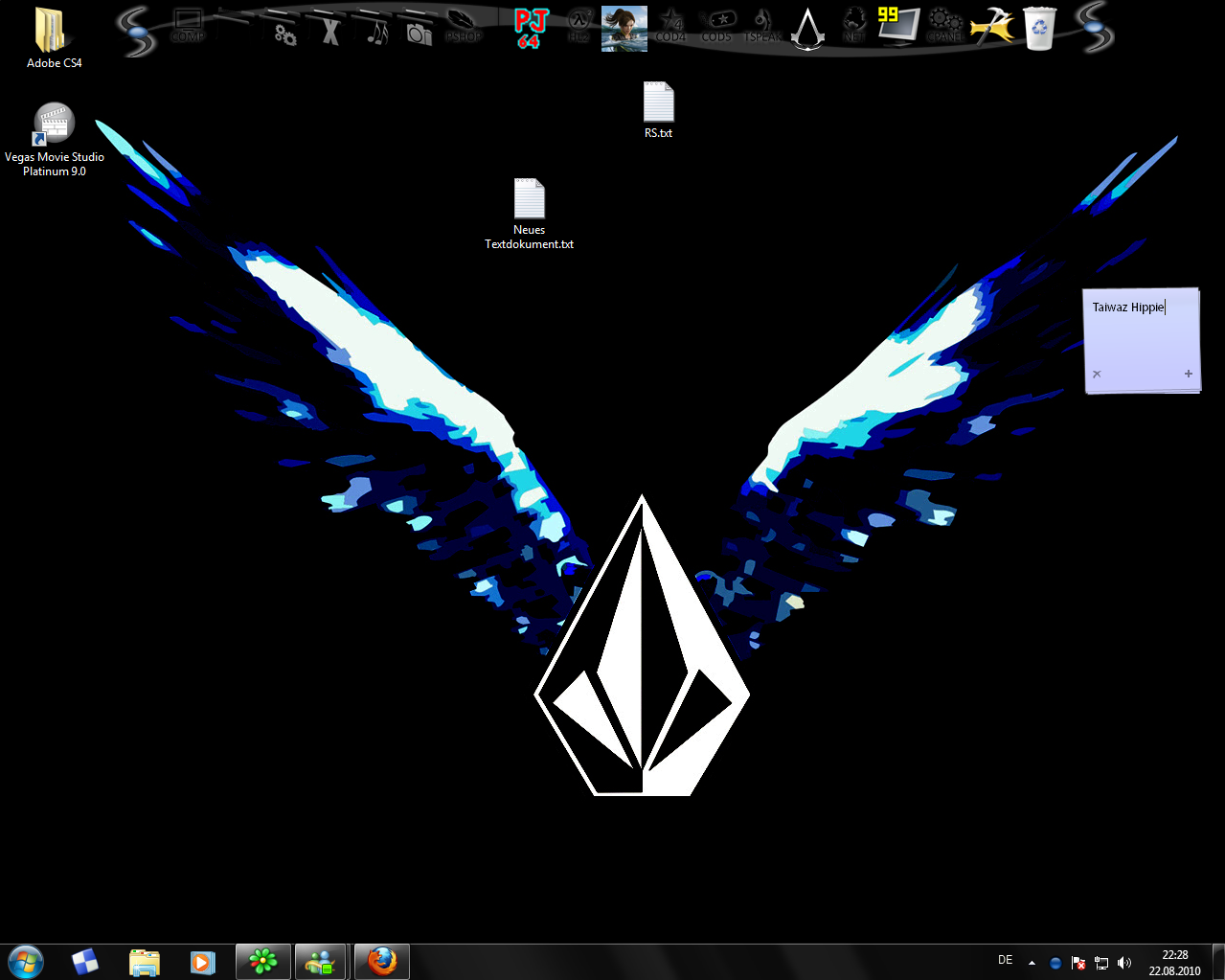Launch the HL2 icon in dock
The image size is (1225, 980).
tap(578, 27)
